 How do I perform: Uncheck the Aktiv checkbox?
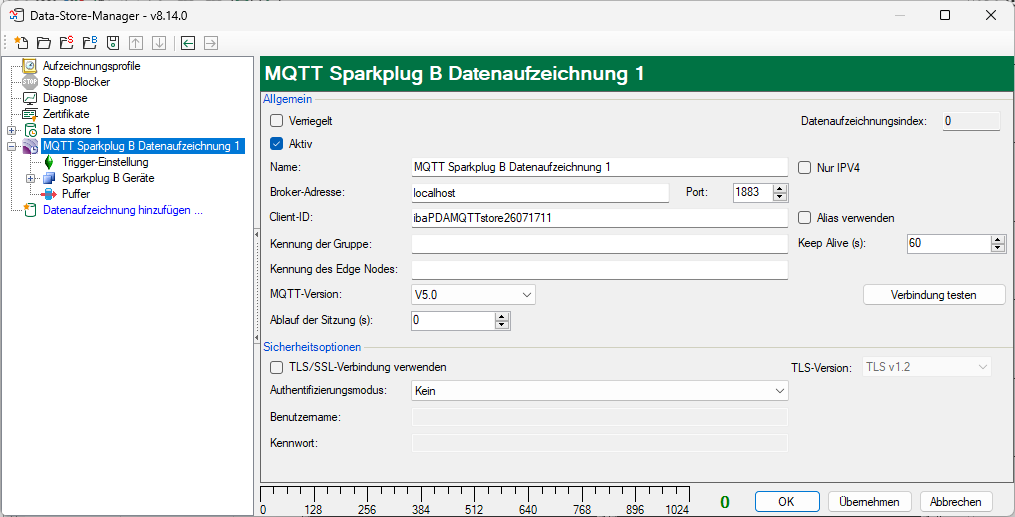(276, 144)
